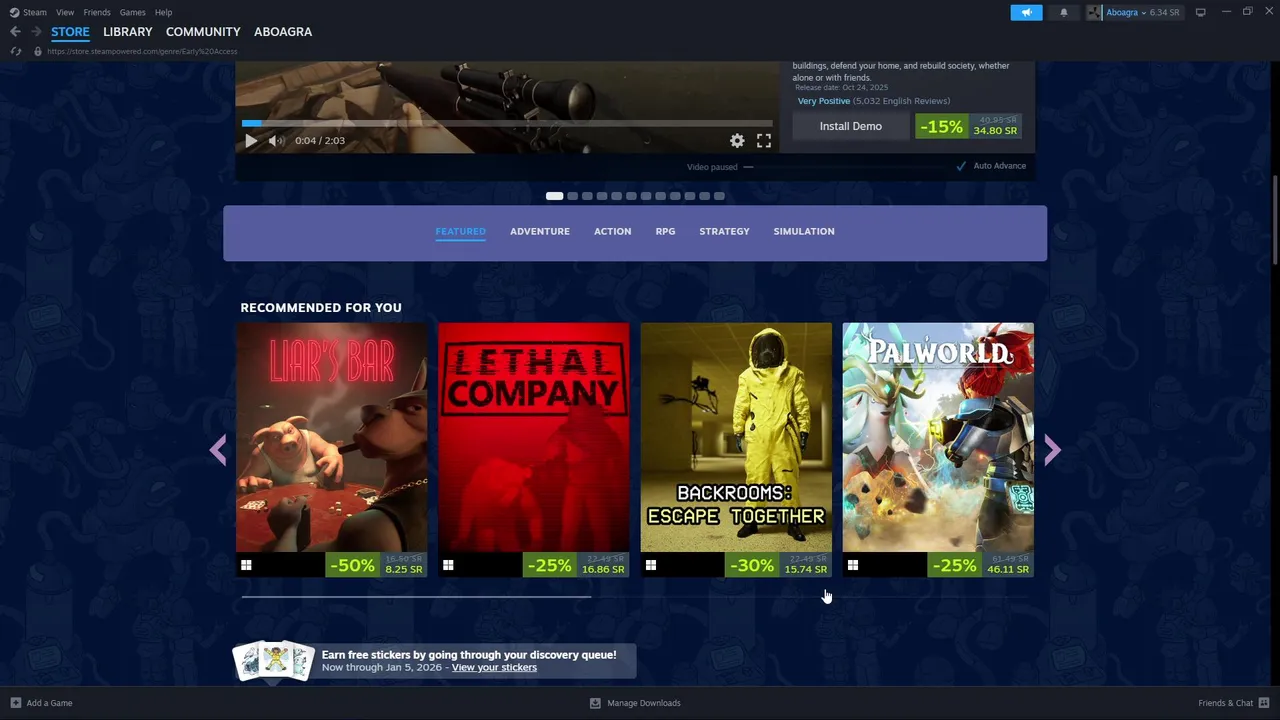Select the FEATURED genre tab

click(460, 231)
